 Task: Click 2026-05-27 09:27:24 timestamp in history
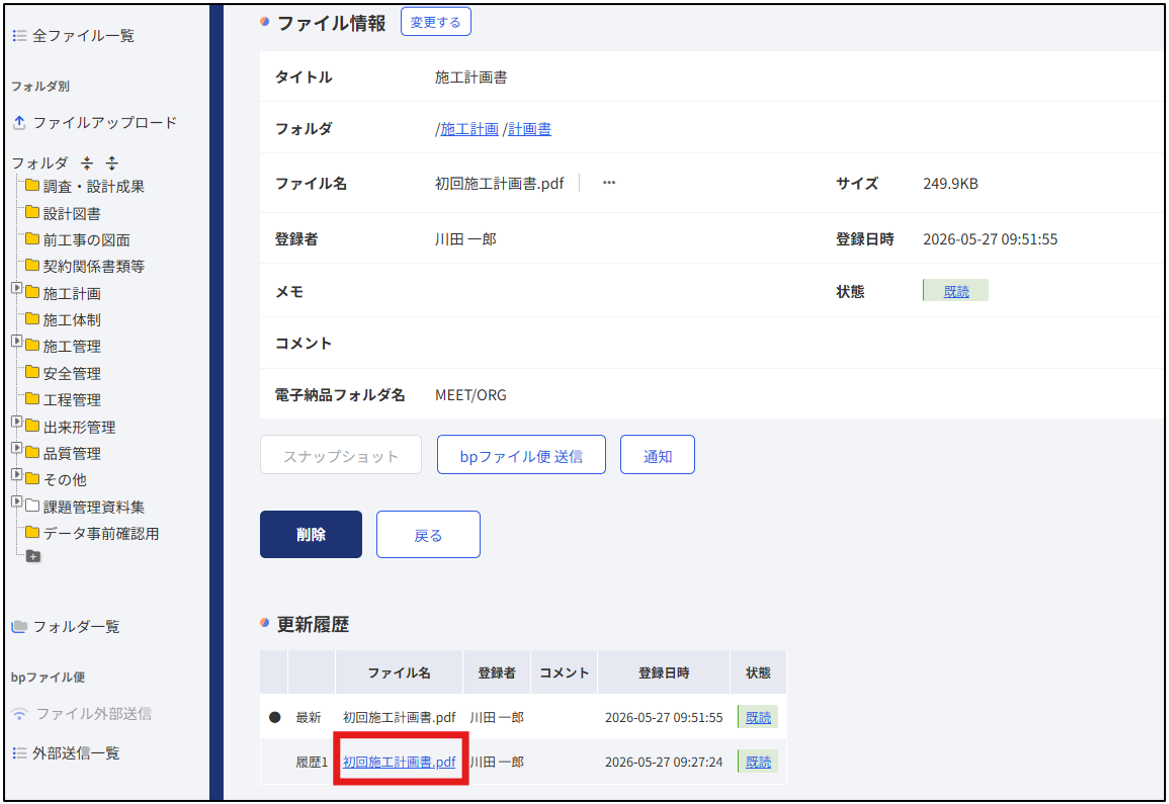(x=664, y=762)
